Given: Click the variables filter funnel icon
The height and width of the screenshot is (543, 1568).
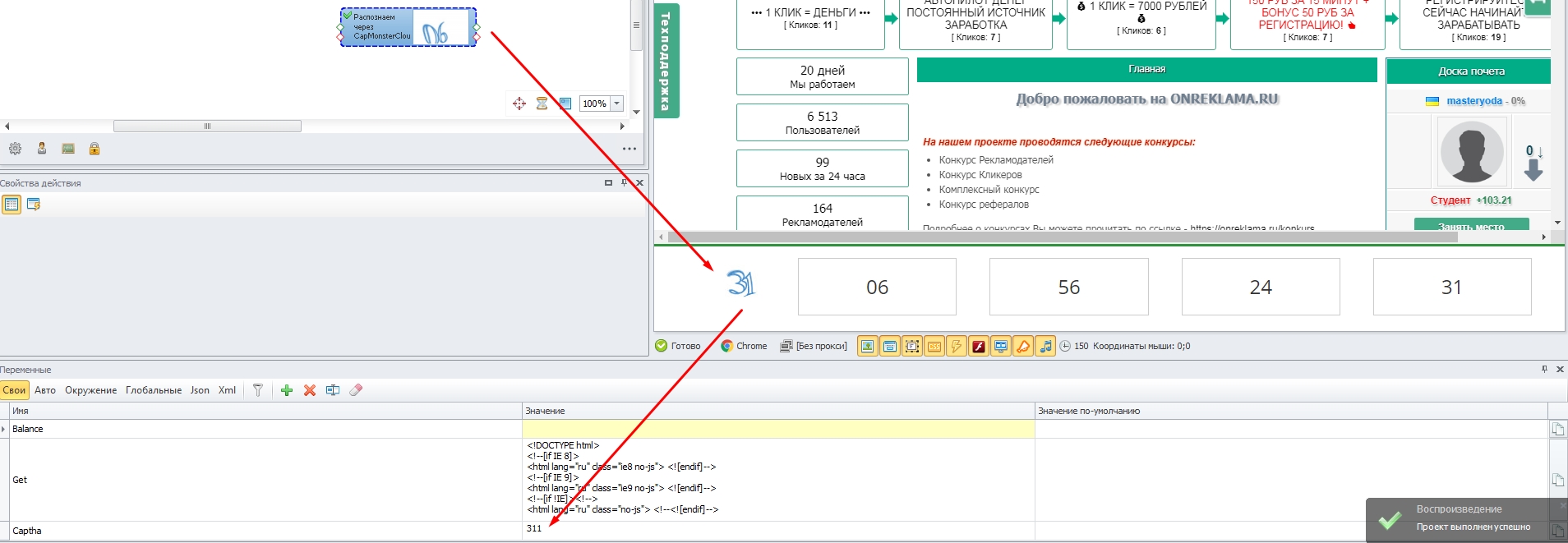Looking at the screenshot, I should (x=258, y=390).
